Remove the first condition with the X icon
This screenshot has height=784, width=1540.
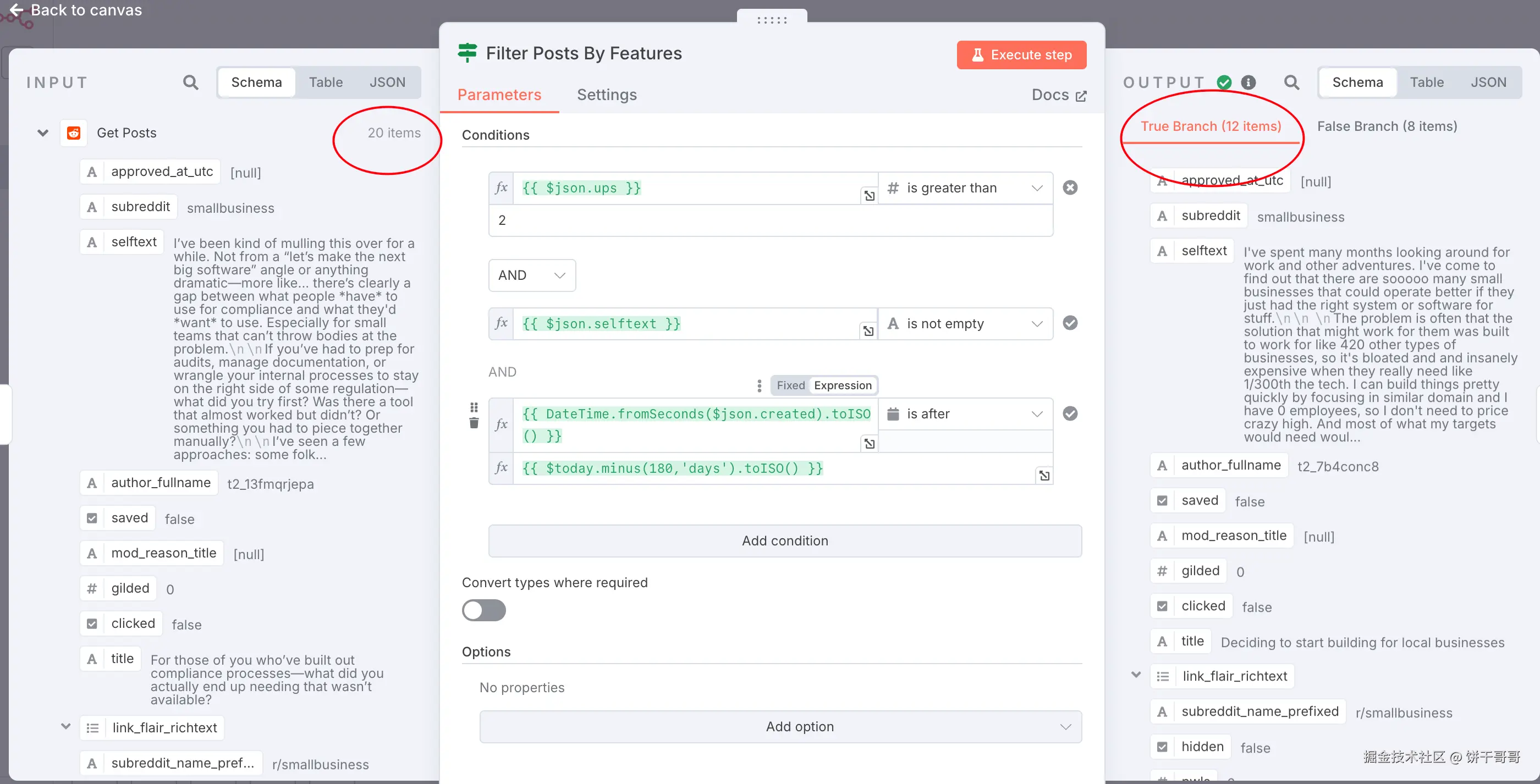(x=1070, y=187)
